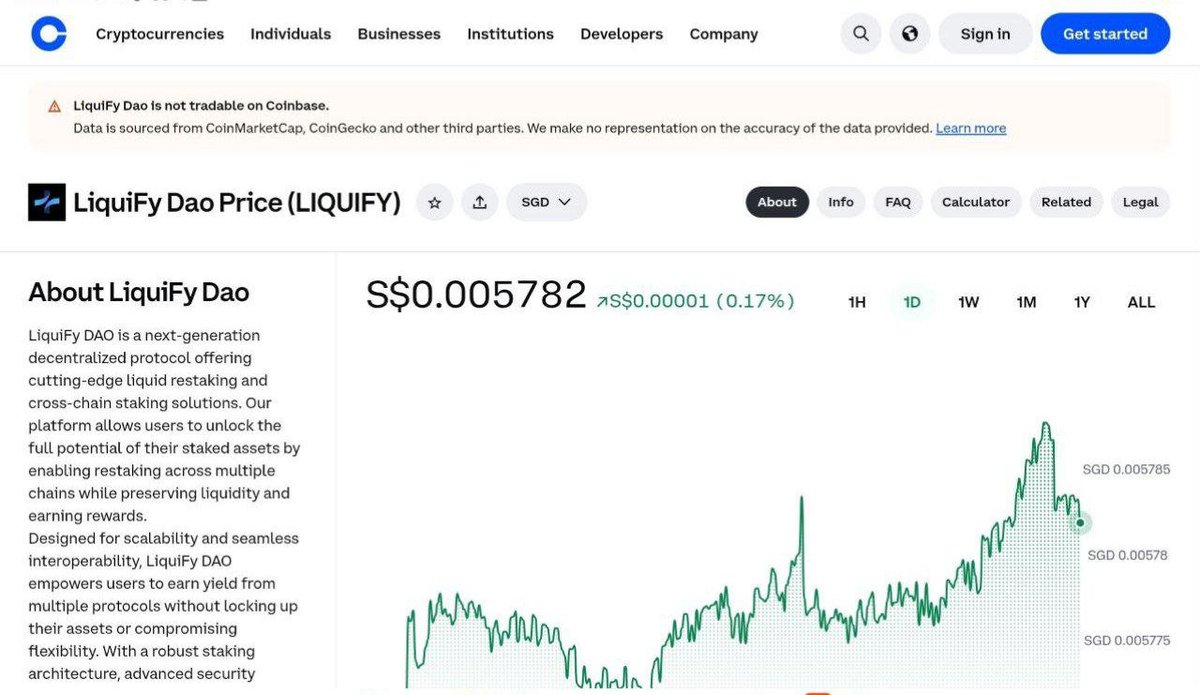This screenshot has height=695, width=1200.
Task: Click the current price dot on chart
Action: tap(1080, 522)
